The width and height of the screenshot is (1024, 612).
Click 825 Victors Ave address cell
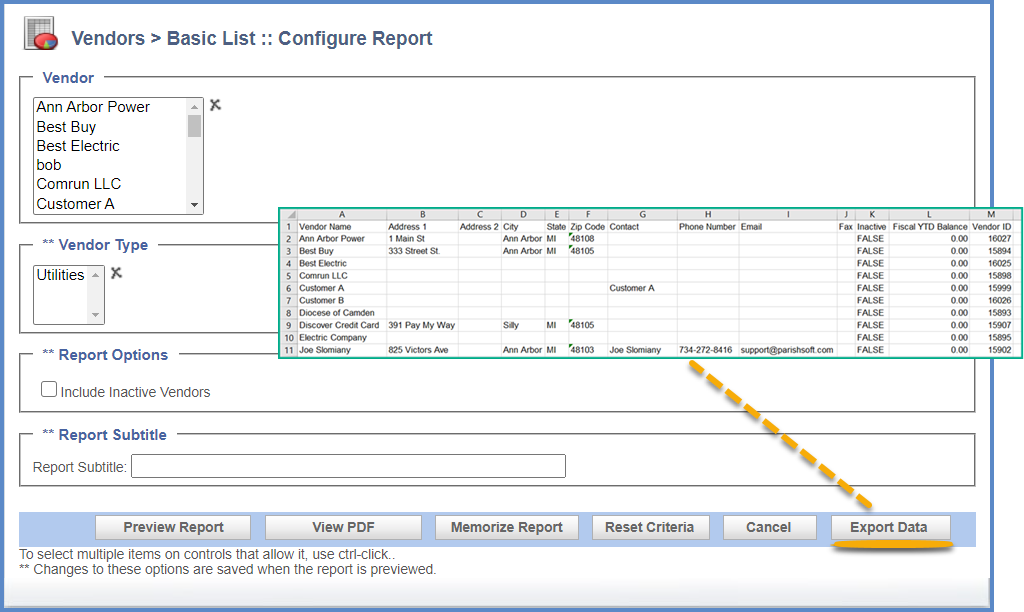[x=422, y=350]
